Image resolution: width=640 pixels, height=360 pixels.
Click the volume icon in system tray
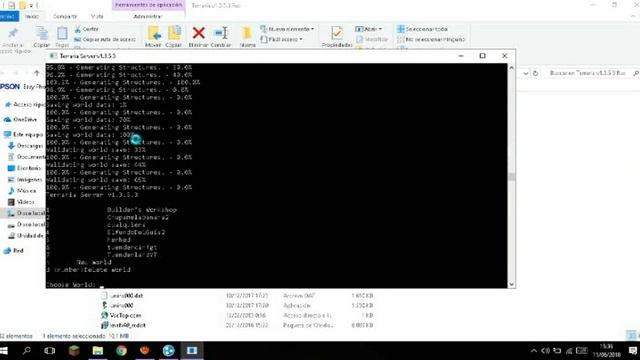(545, 351)
